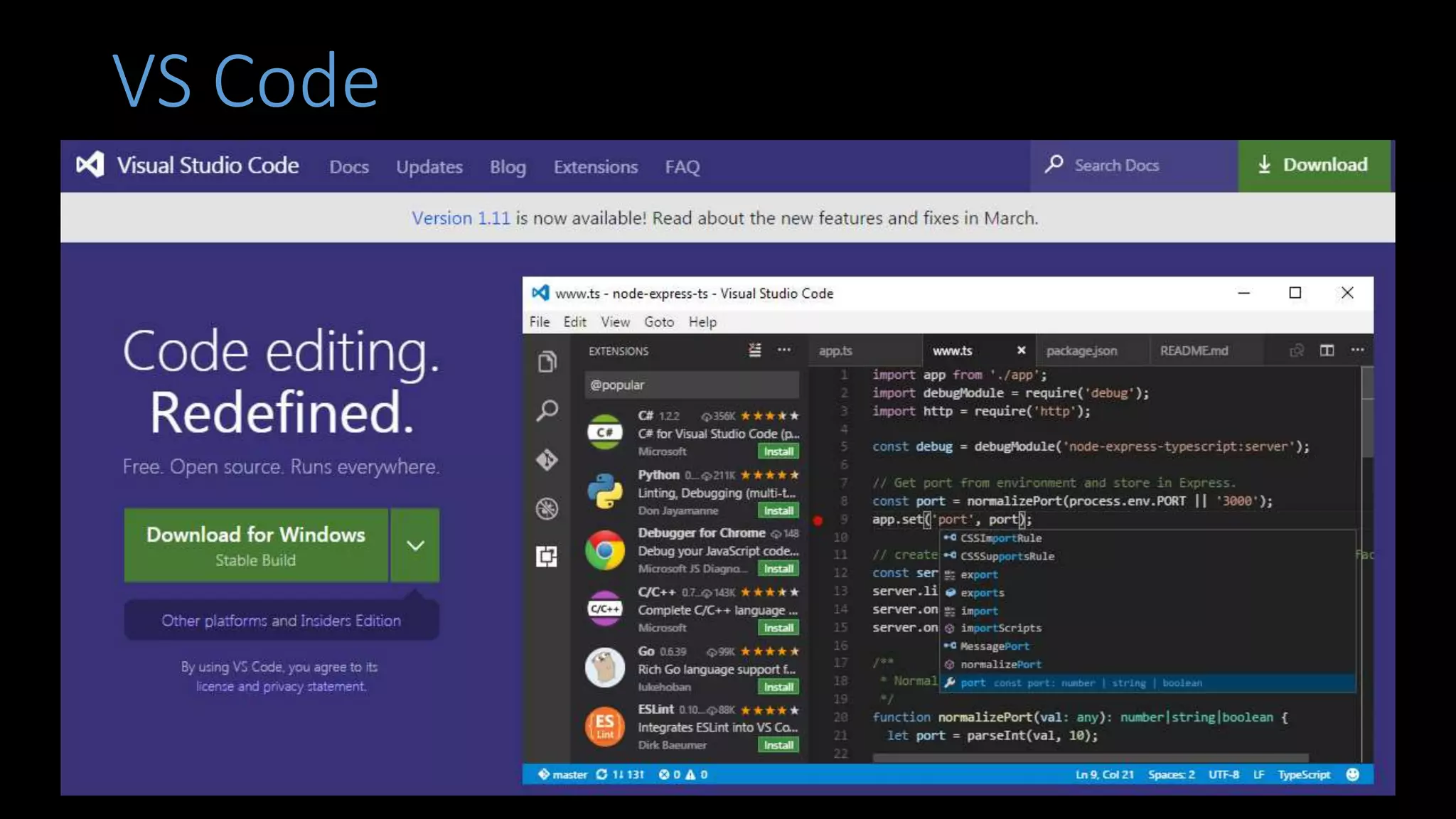Open the Help menu
Image resolution: width=1456 pixels, height=819 pixels.
702,322
